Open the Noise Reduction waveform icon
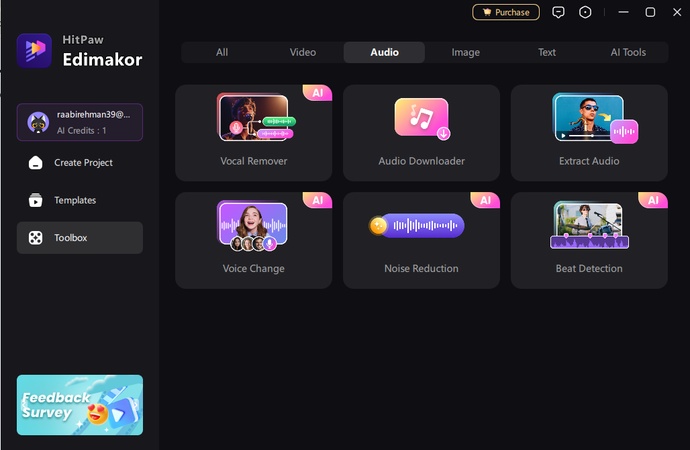 point(416,226)
